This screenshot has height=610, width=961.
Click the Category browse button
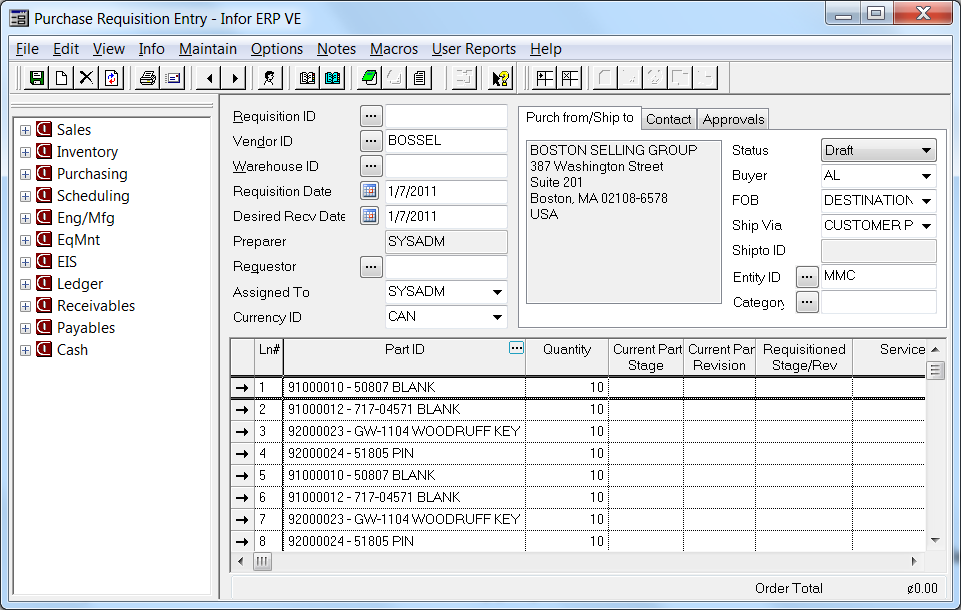coord(807,302)
